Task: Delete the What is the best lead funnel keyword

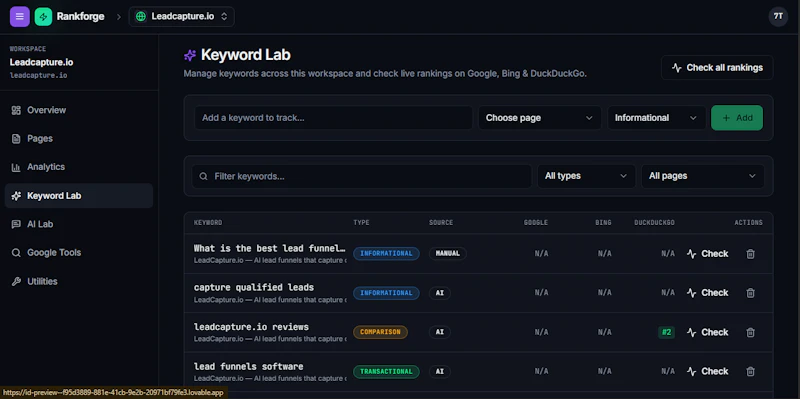Action: [x=750, y=254]
